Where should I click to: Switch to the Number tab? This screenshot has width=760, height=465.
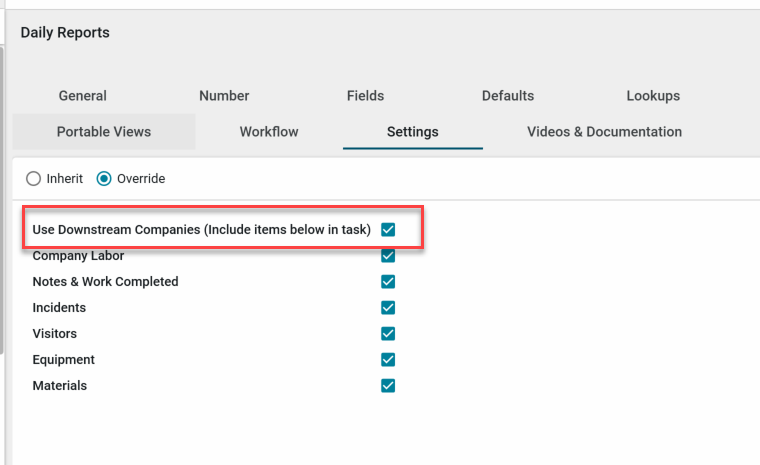[x=224, y=96]
